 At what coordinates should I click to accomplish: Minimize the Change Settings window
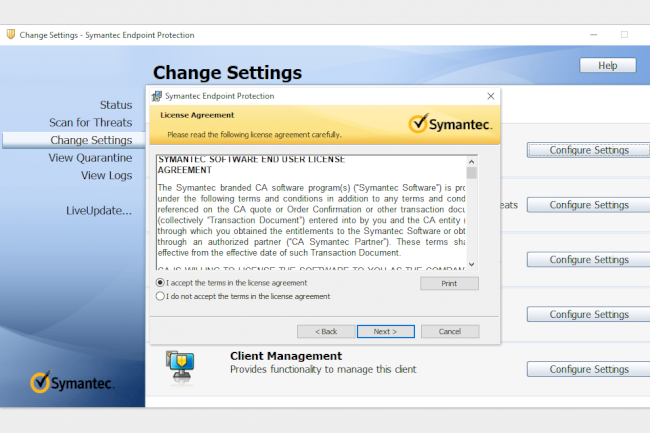[x=594, y=35]
